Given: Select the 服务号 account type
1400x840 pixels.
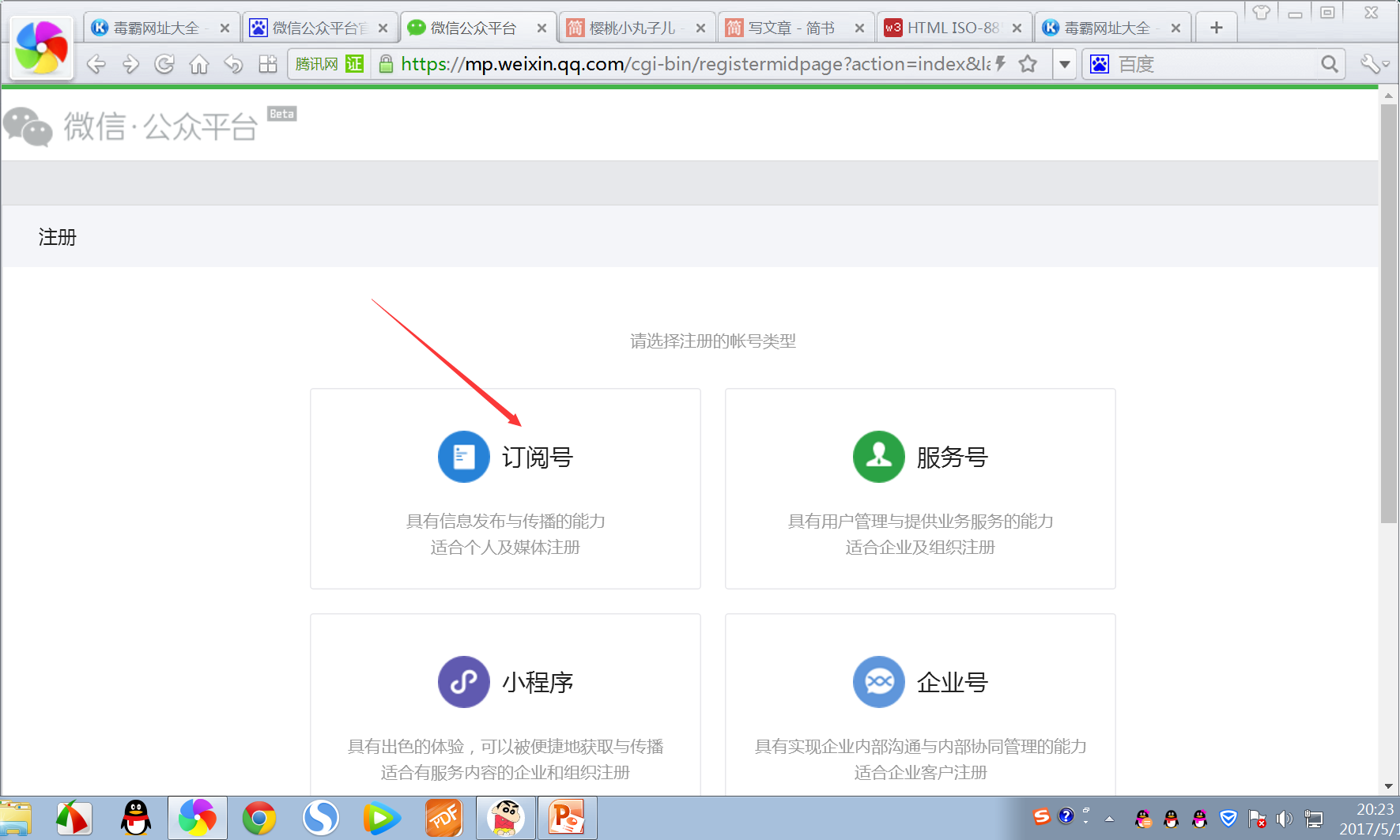Looking at the screenshot, I should (920, 488).
